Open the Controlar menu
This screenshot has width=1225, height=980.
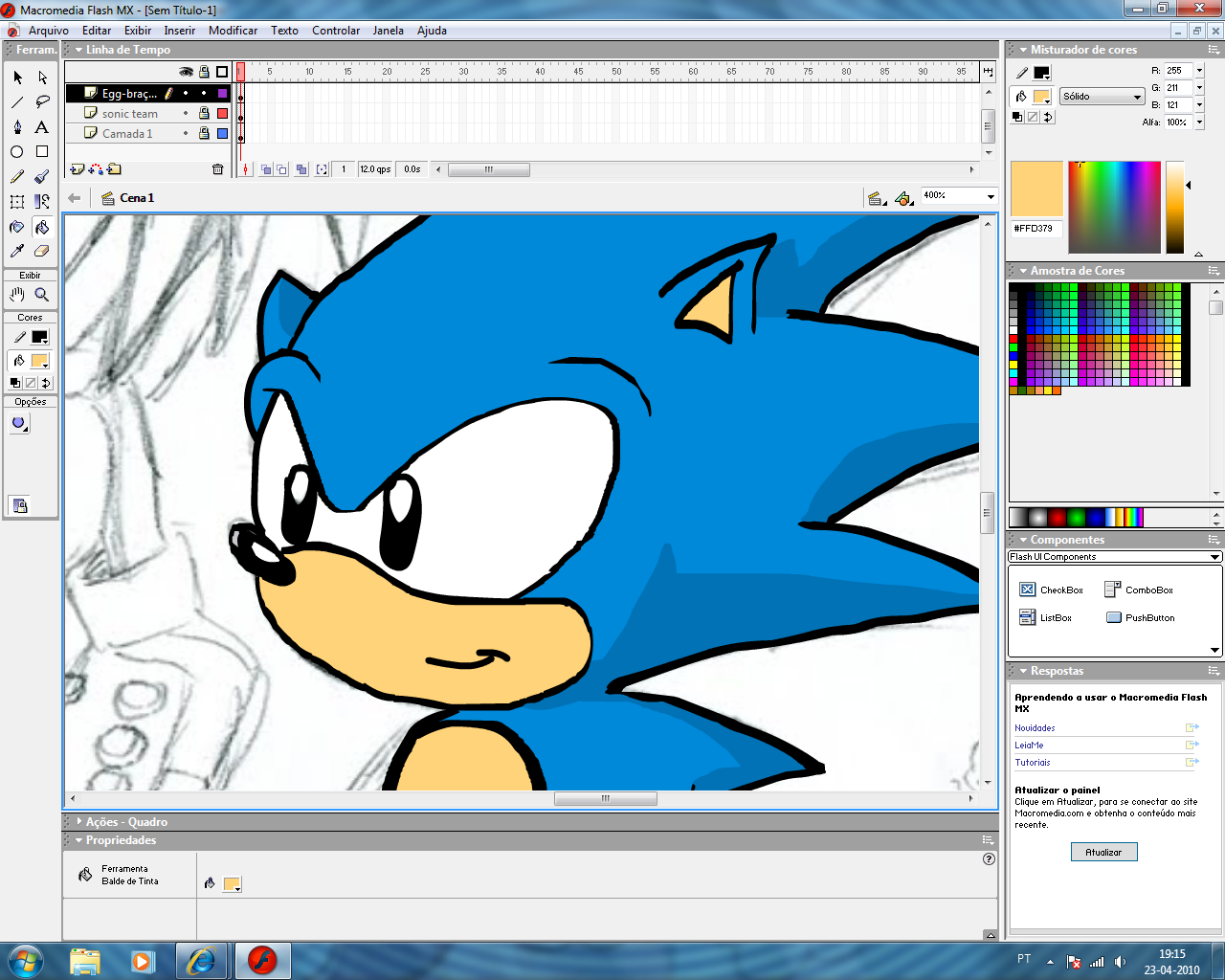coord(336,31)
